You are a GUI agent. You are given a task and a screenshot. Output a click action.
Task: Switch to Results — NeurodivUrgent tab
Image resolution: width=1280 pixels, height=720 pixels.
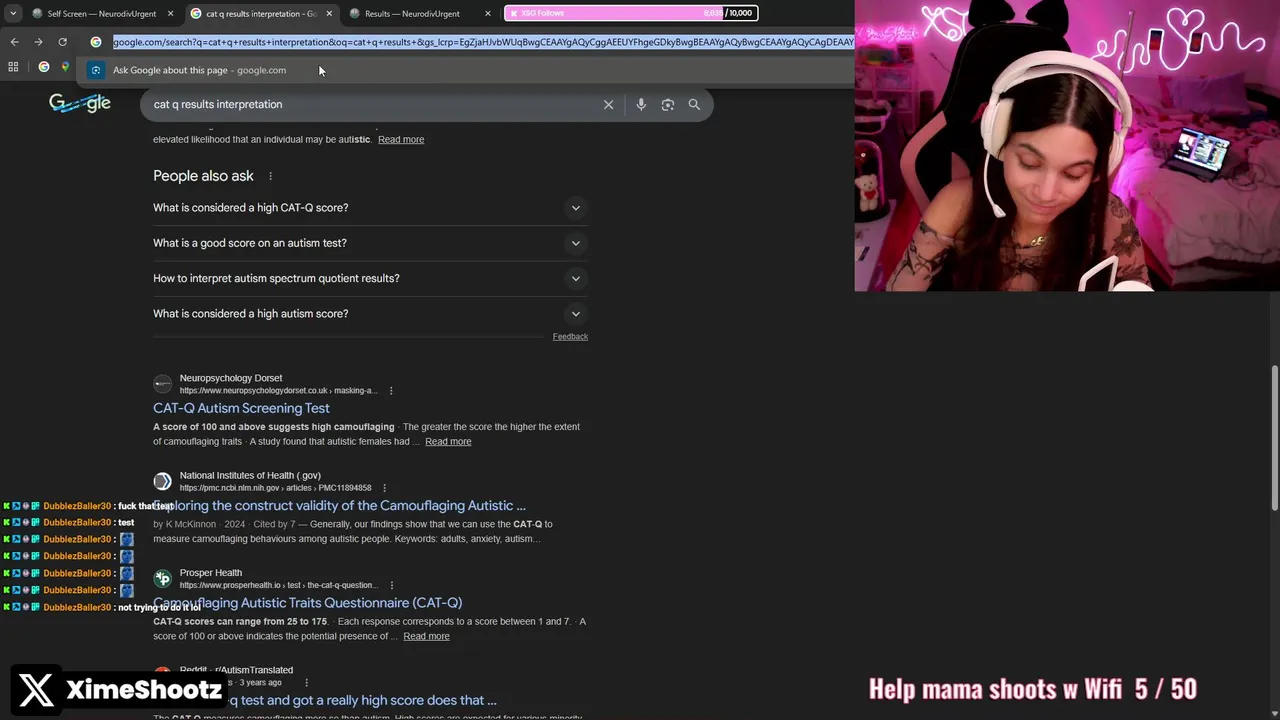(x=412, y=14)
